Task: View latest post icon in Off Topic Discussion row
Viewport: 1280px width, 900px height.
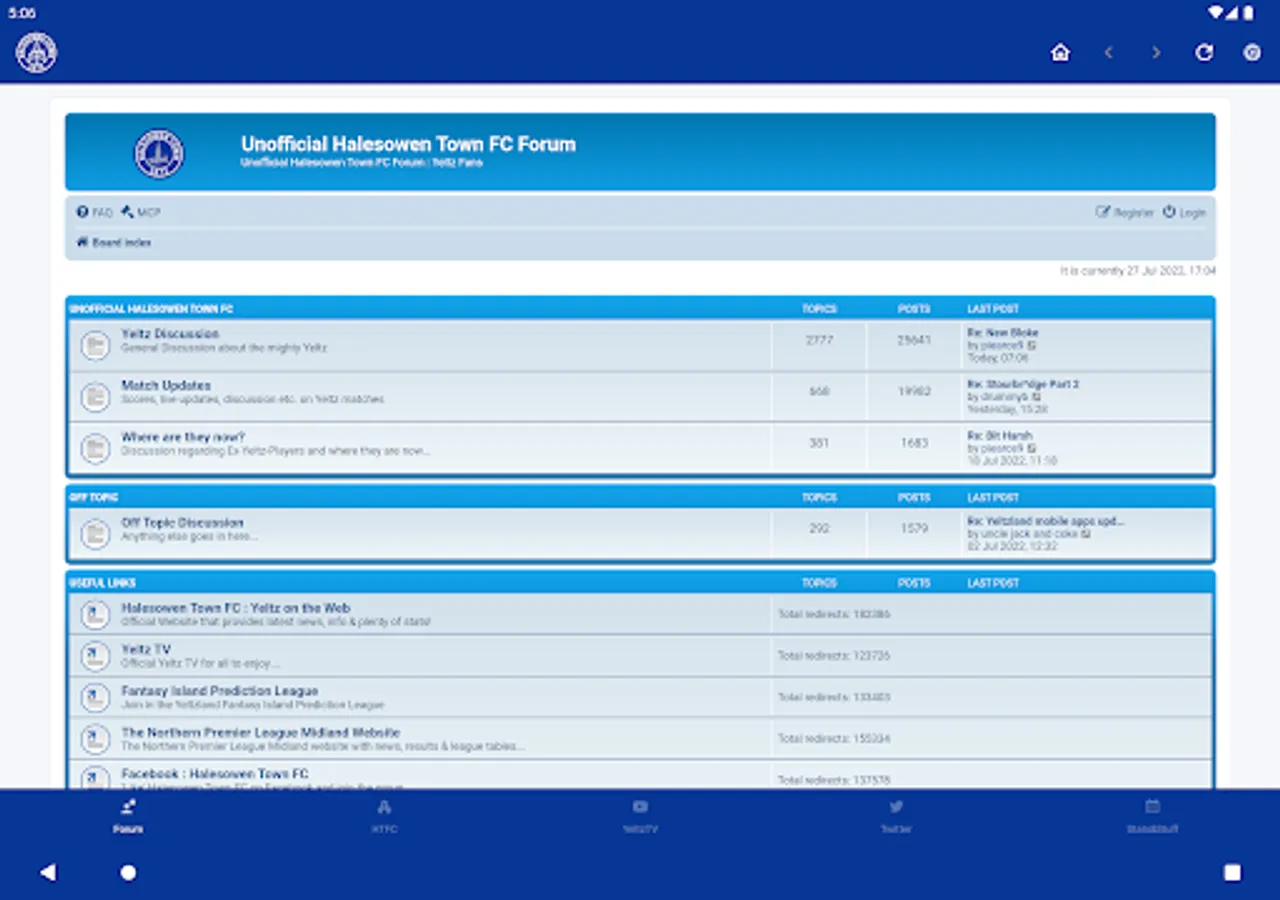Action: (1086, 534)
